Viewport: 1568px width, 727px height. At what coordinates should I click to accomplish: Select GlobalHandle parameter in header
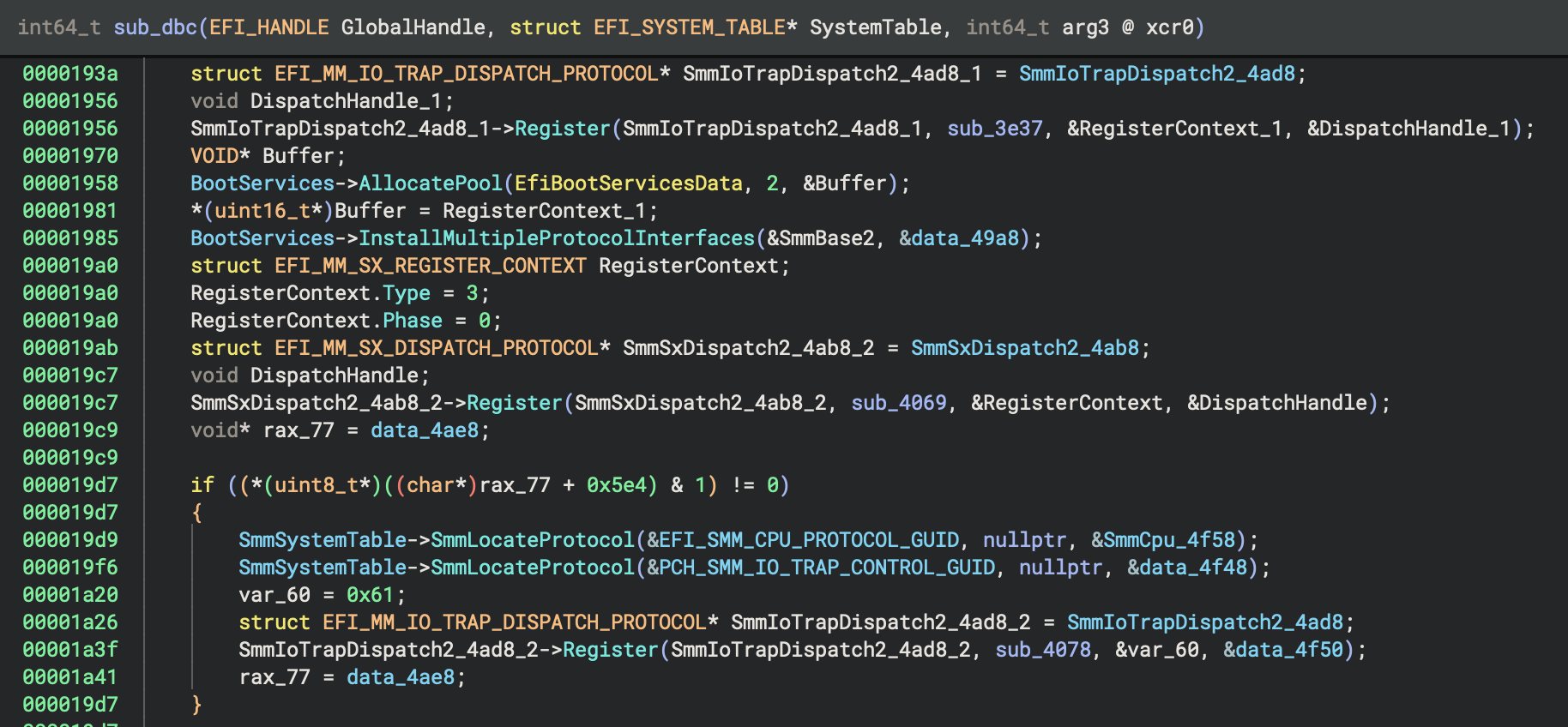coord(413,27)
